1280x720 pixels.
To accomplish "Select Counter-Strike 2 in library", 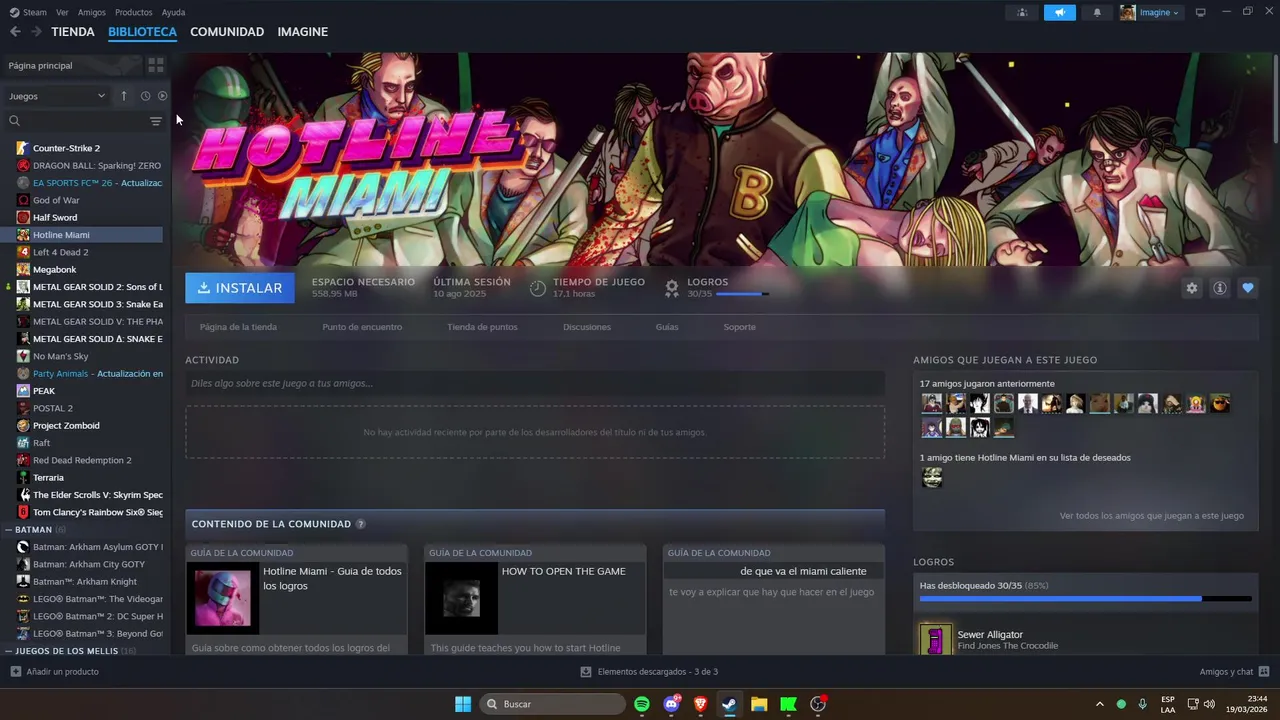I will click(x=82, y=148).
